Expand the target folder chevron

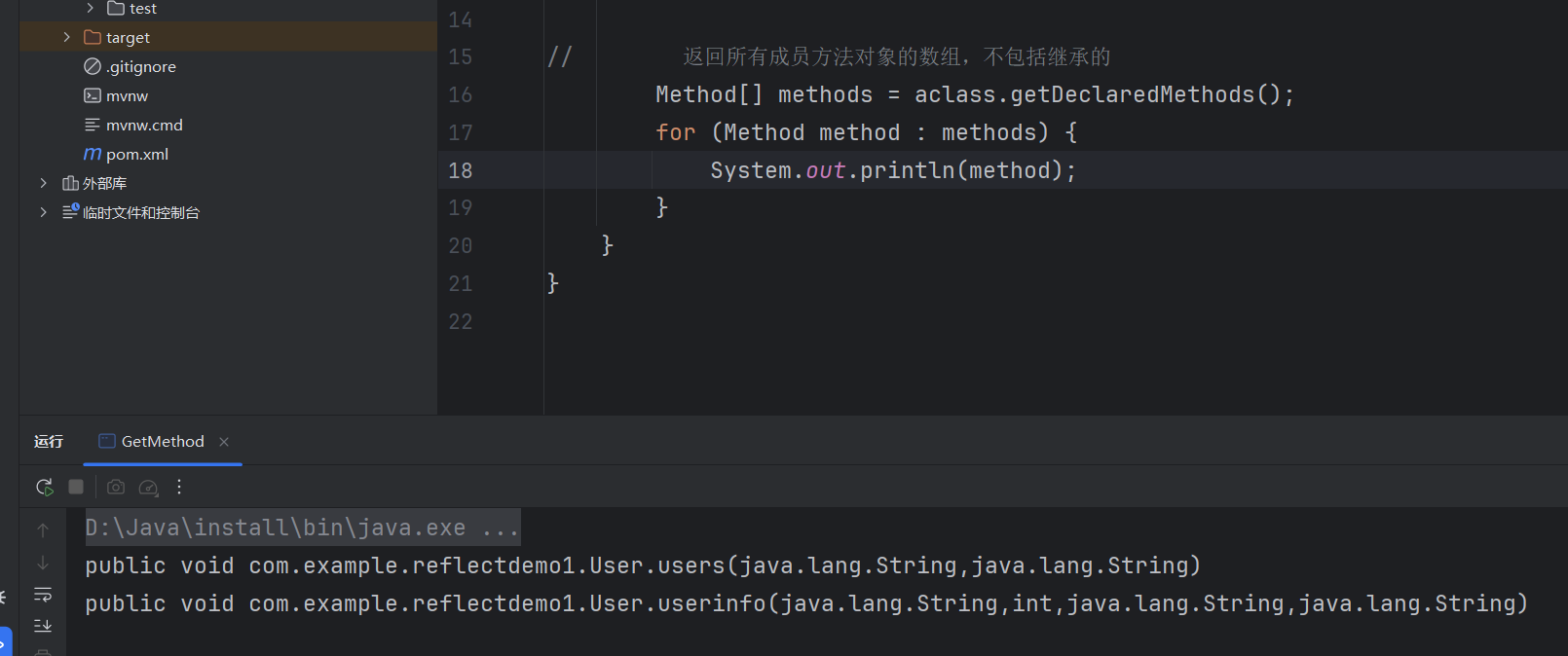[66, 37]
